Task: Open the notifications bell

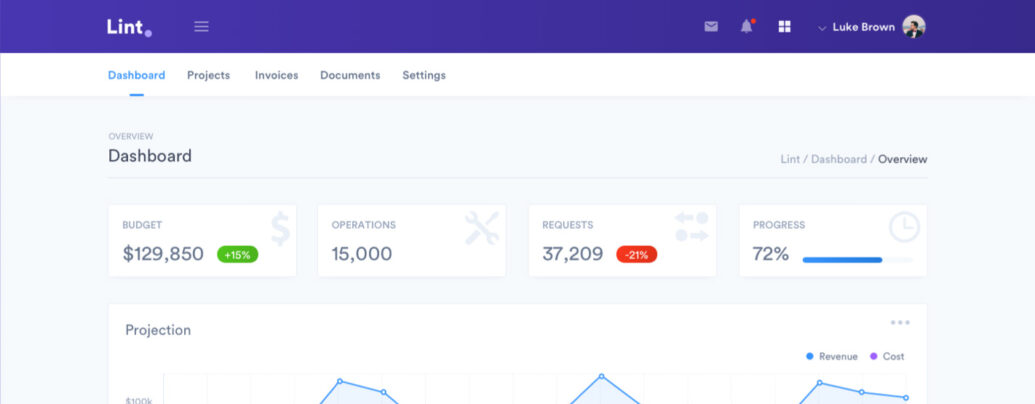Action: (x=746, y=27)
